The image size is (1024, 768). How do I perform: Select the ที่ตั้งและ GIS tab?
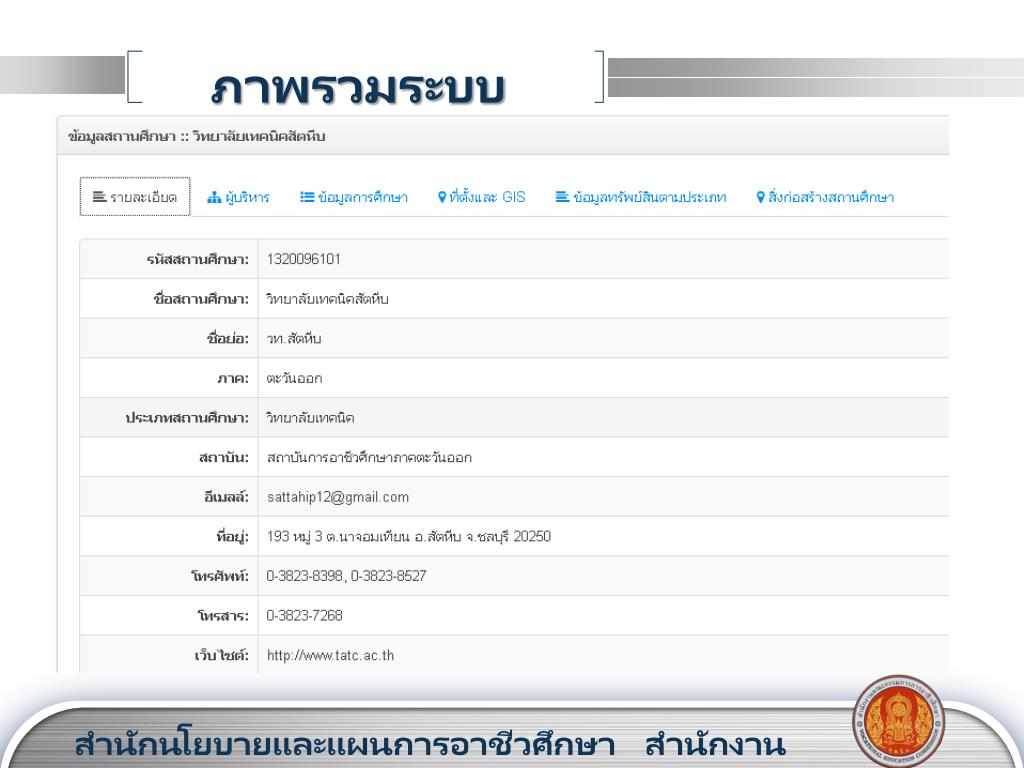(481, 197)
